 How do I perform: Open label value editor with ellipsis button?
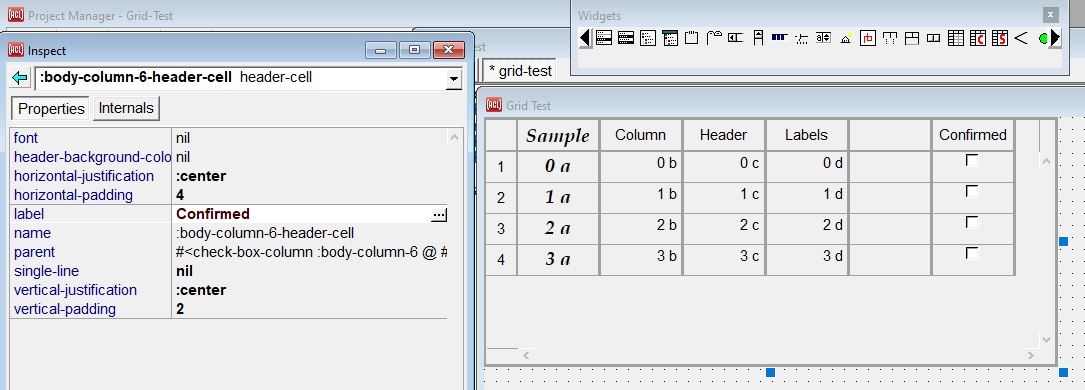[x=439, y=215]
